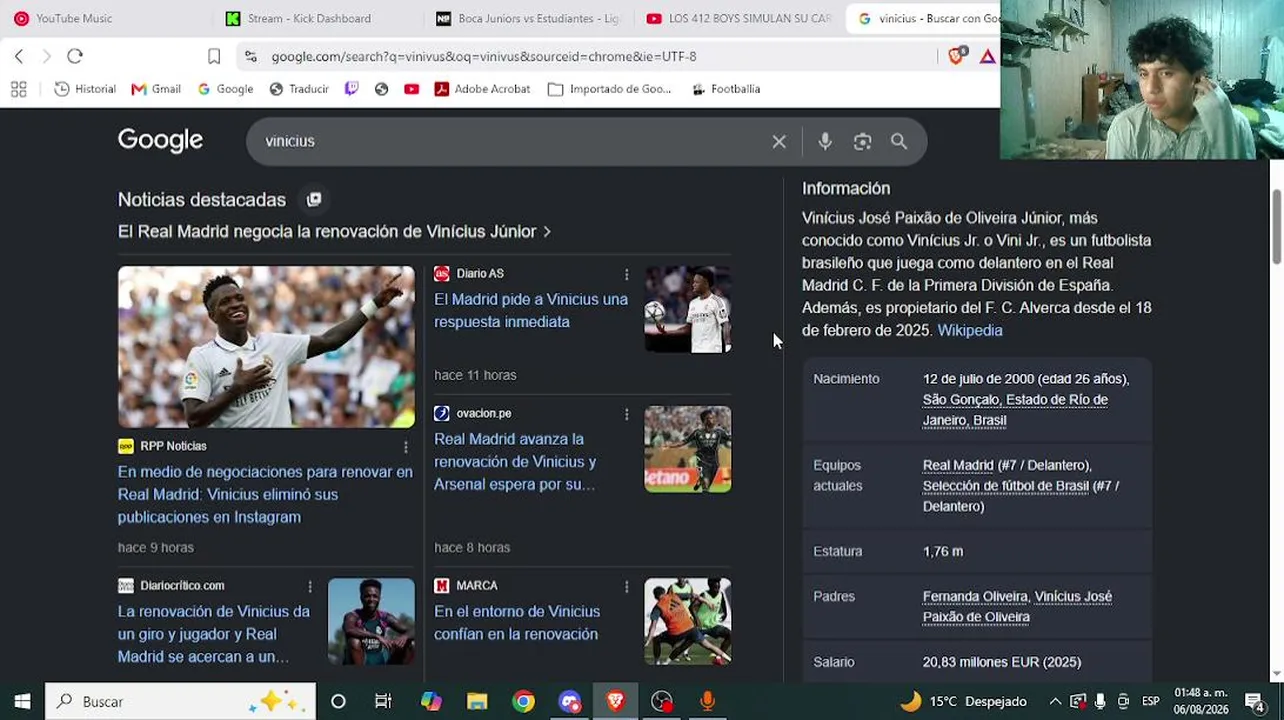Open the Windows Start menu

coord(22,701)
